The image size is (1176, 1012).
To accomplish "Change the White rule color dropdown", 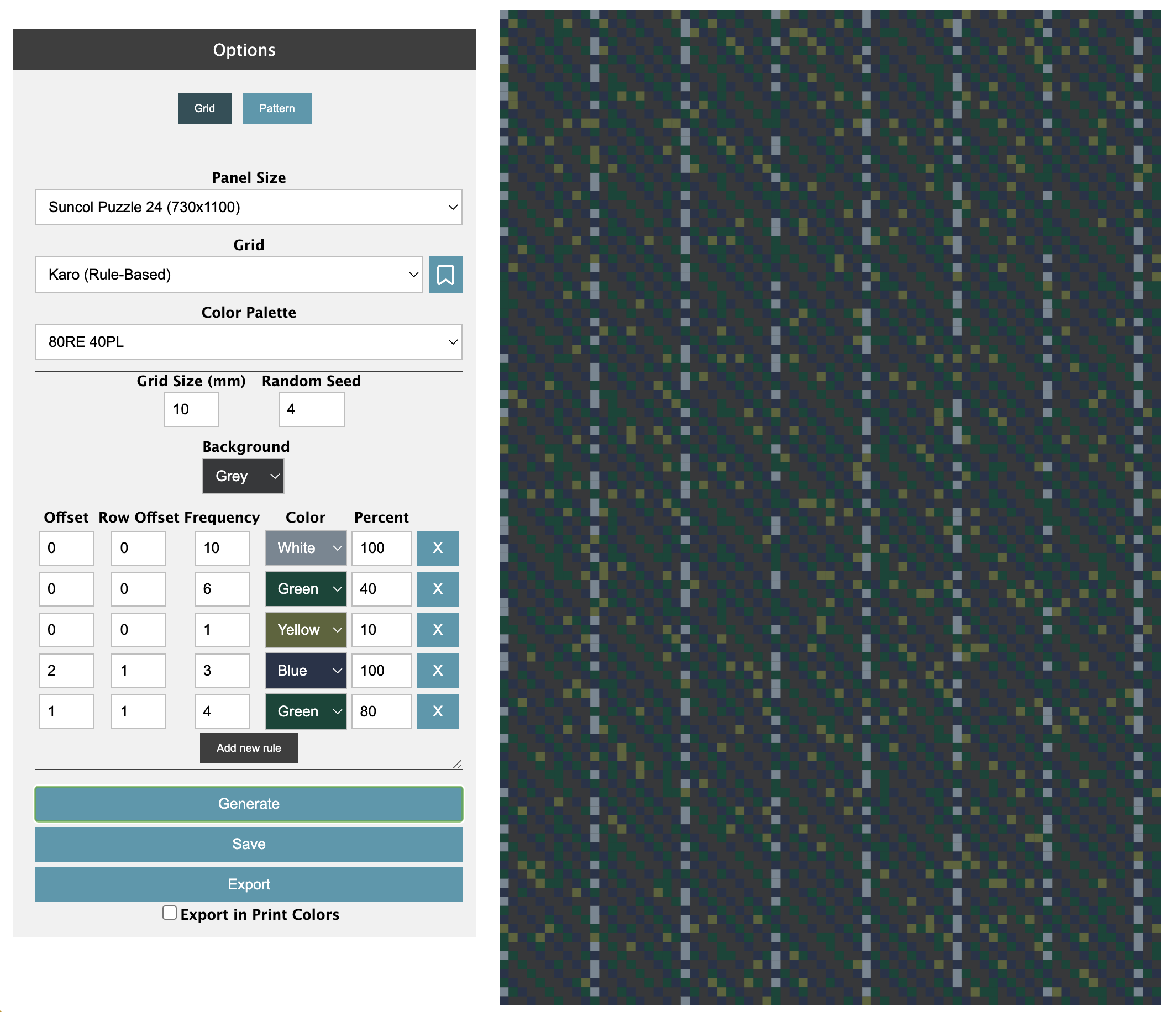I will 306,548.
